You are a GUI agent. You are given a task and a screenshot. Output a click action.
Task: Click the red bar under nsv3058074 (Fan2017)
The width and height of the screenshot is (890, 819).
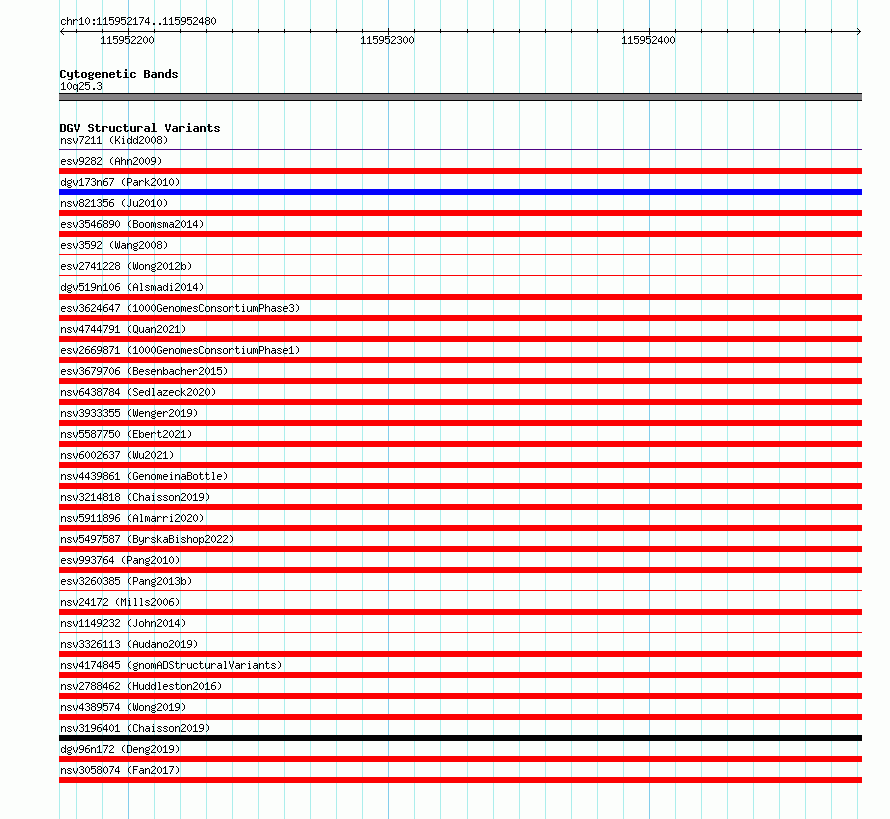click(460, 780)
